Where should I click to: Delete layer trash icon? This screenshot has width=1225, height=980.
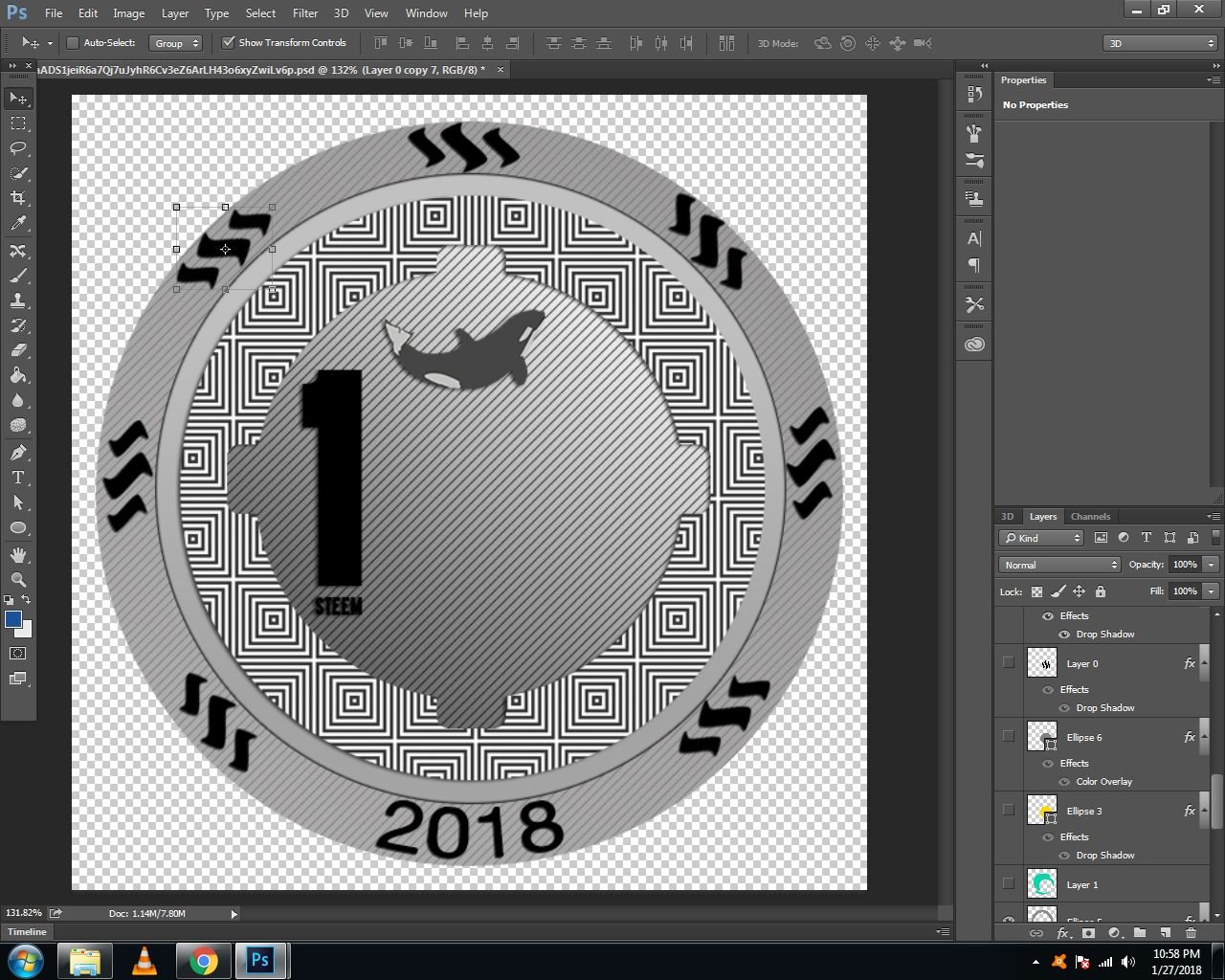pos(1192,933)
